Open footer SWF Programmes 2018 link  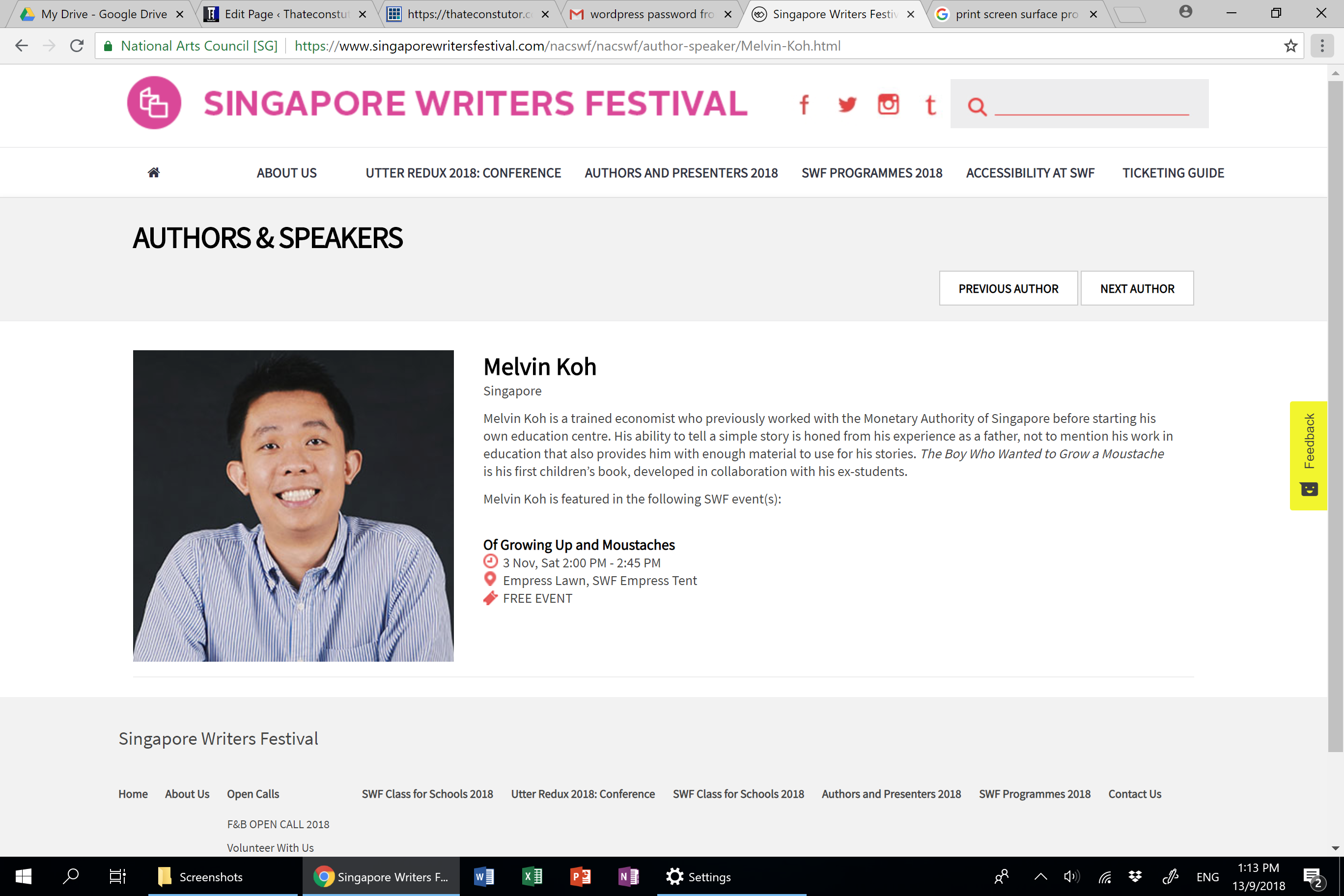click(x=1035, y=794)
